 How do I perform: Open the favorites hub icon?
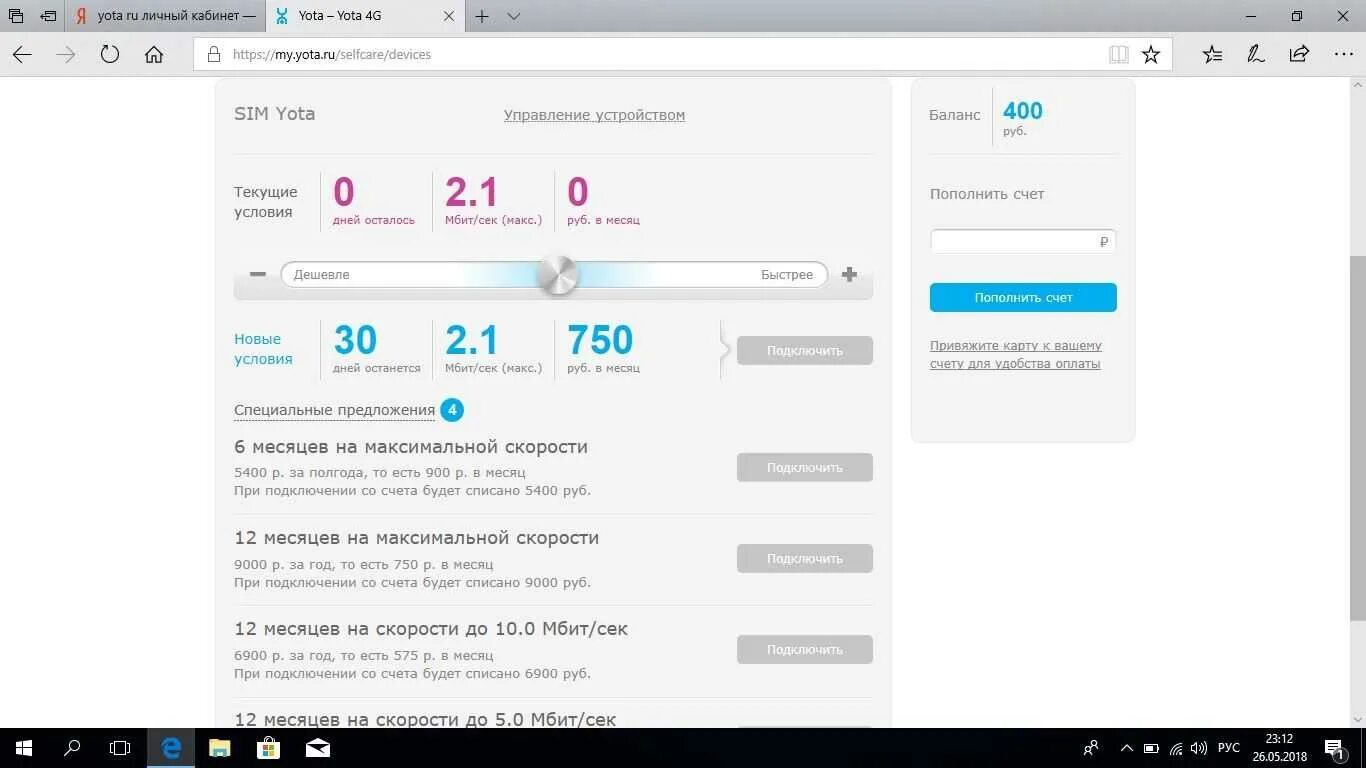click(x=1213, y=54)
